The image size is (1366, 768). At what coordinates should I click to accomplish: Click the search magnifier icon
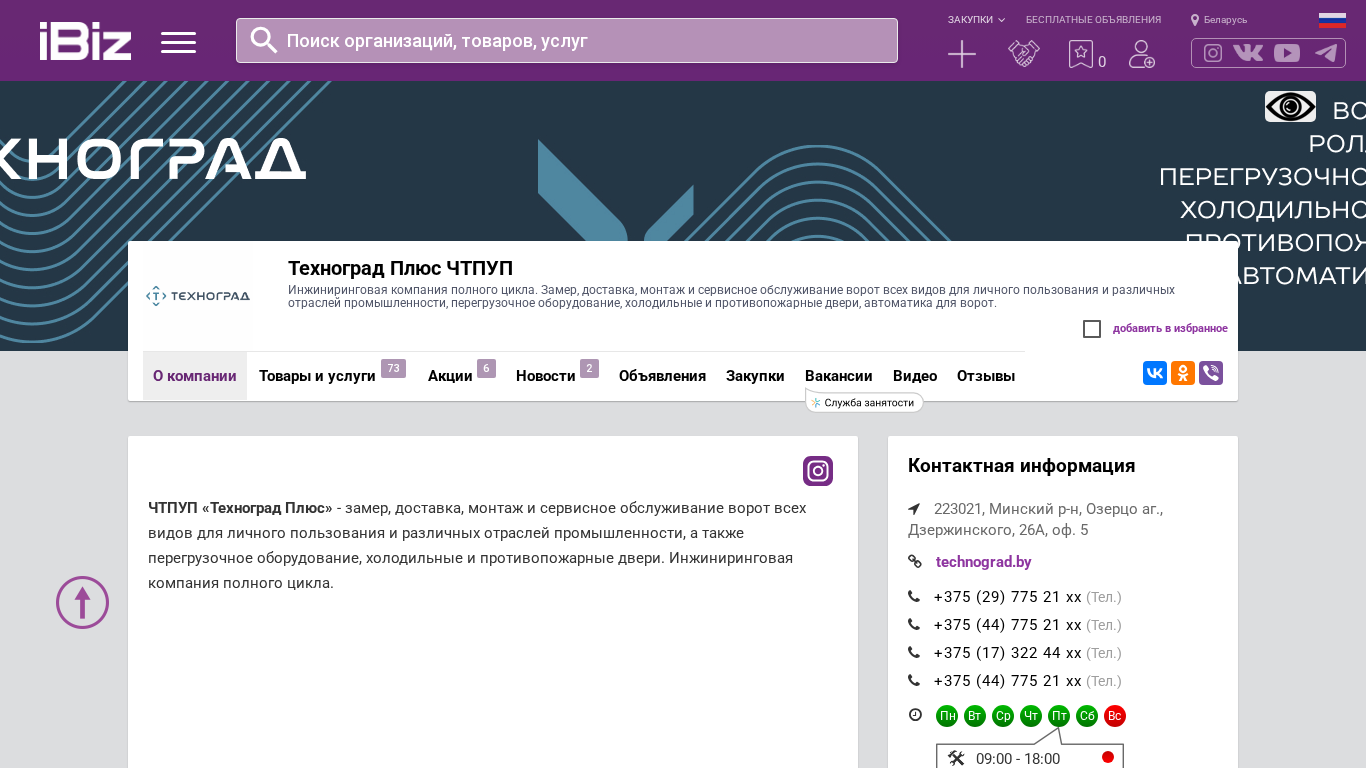coord(264,40)
